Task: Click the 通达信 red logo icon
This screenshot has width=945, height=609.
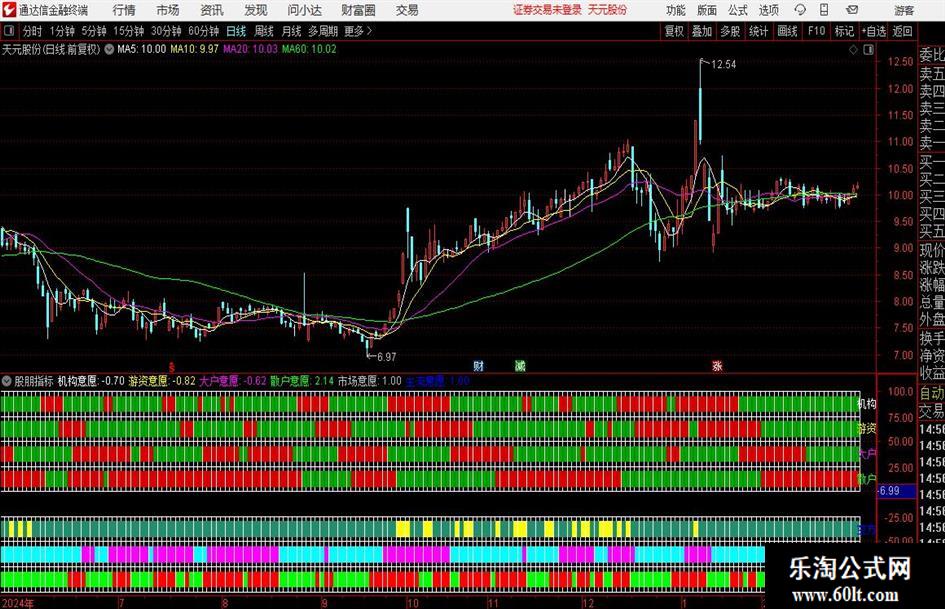Action: [9, 10]
